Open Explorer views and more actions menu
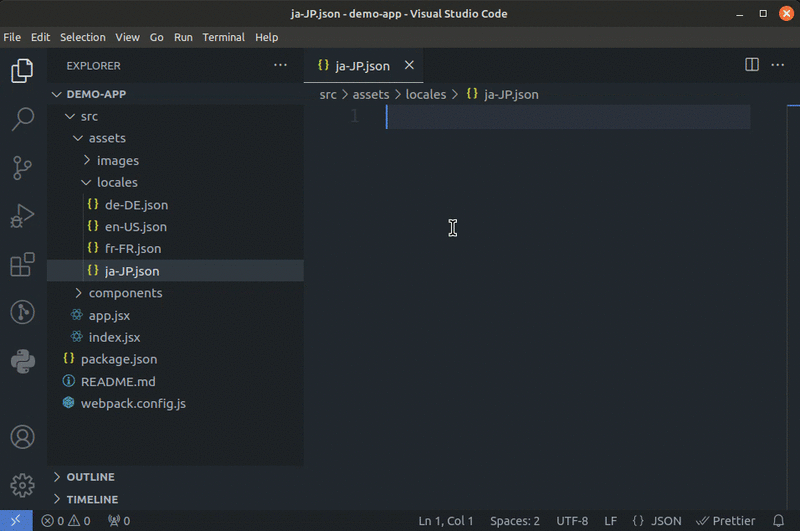The width and height of the screenshot is (800, 531). 280,65
